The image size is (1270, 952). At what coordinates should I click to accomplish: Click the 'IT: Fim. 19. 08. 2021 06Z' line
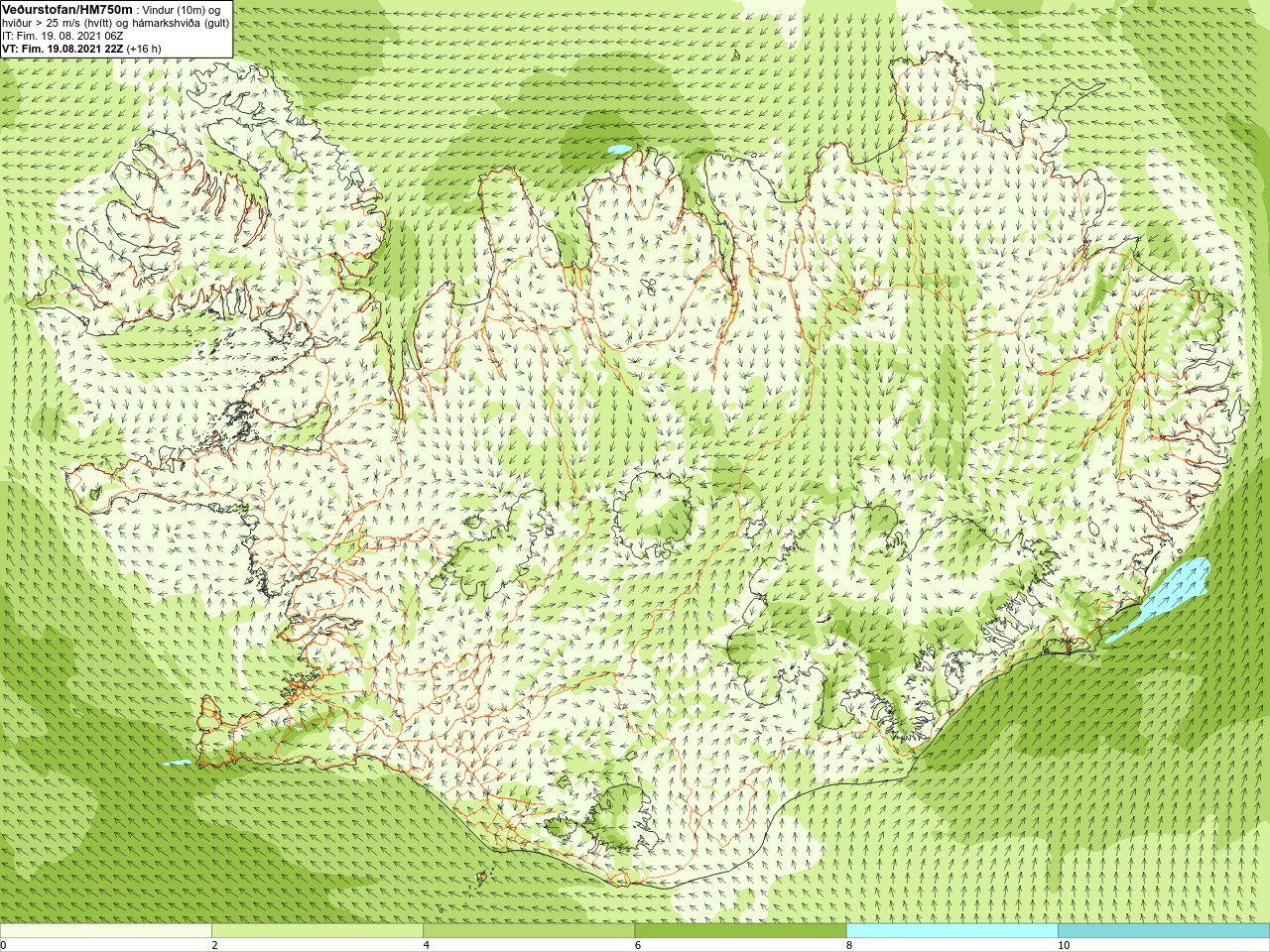pyautogui.click(x=63, y=36)
